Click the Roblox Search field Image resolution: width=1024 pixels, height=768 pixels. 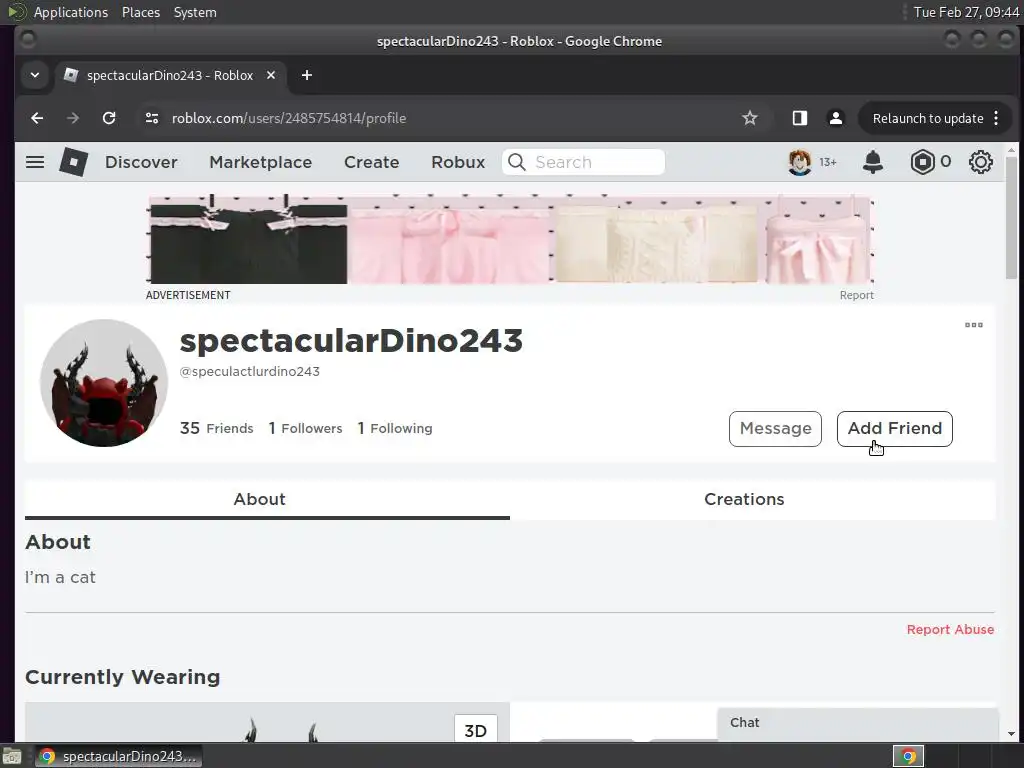(583, 162)
